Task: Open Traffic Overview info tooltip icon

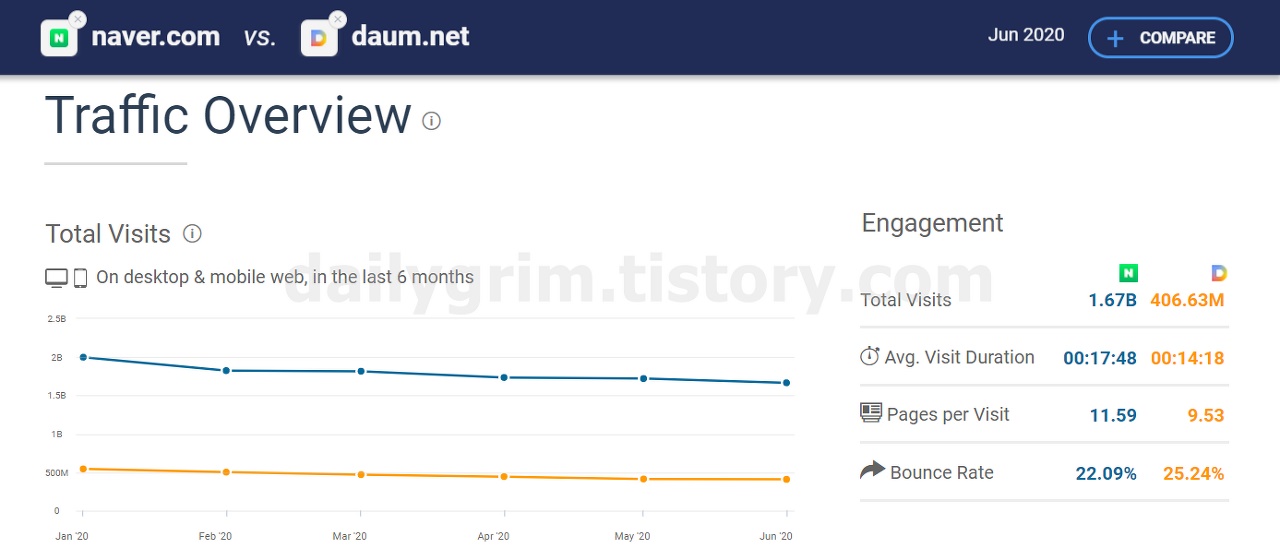Action: tap(431, 121)
